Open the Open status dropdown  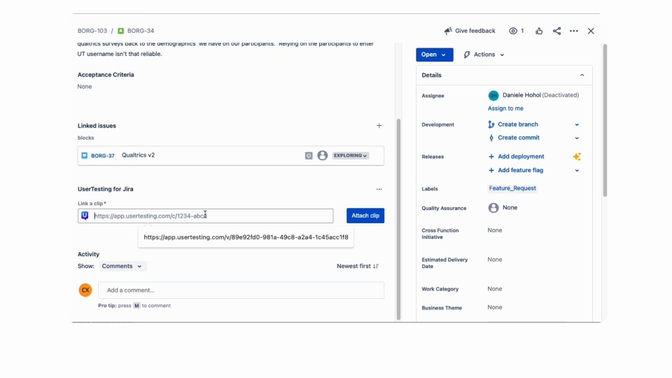[x=434, y=54]
